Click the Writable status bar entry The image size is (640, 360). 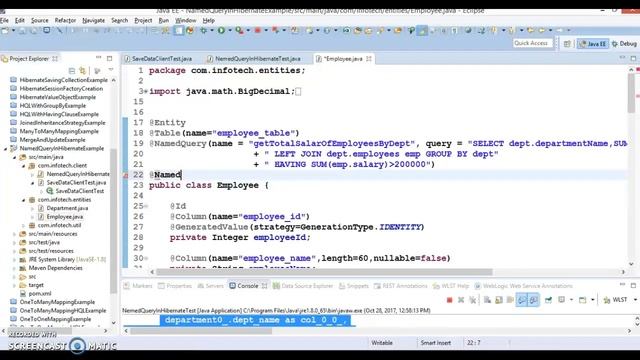click(382, 343)
